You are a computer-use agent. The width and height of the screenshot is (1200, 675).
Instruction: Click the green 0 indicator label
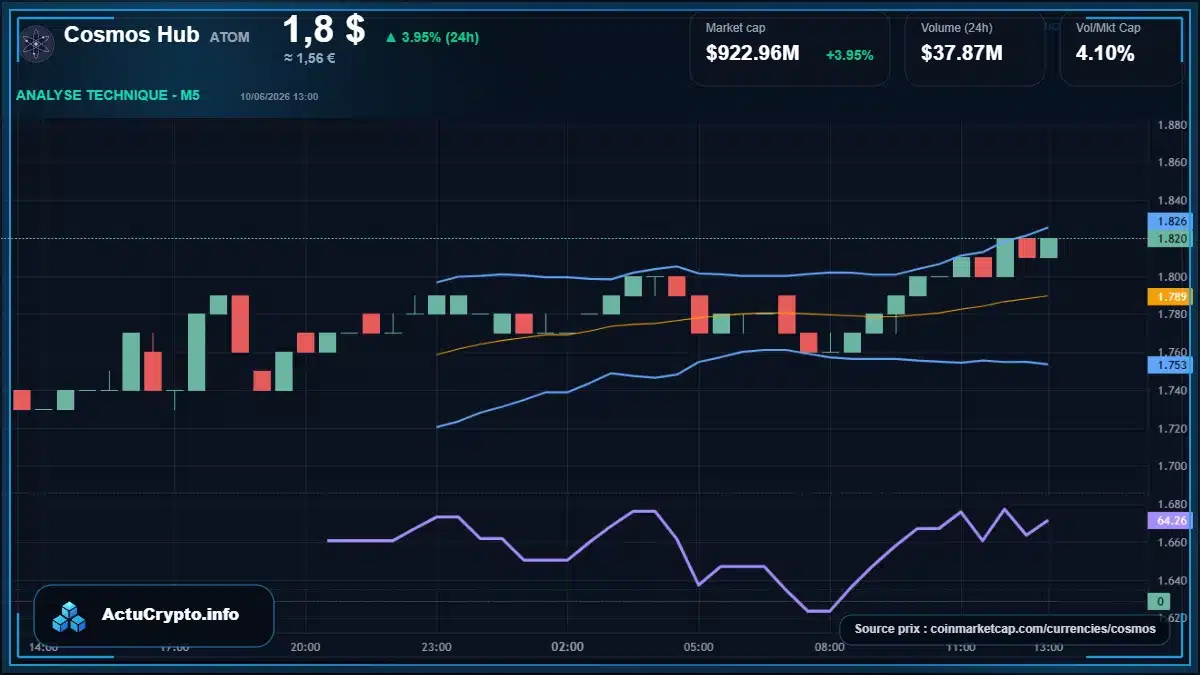[1159, 601]
